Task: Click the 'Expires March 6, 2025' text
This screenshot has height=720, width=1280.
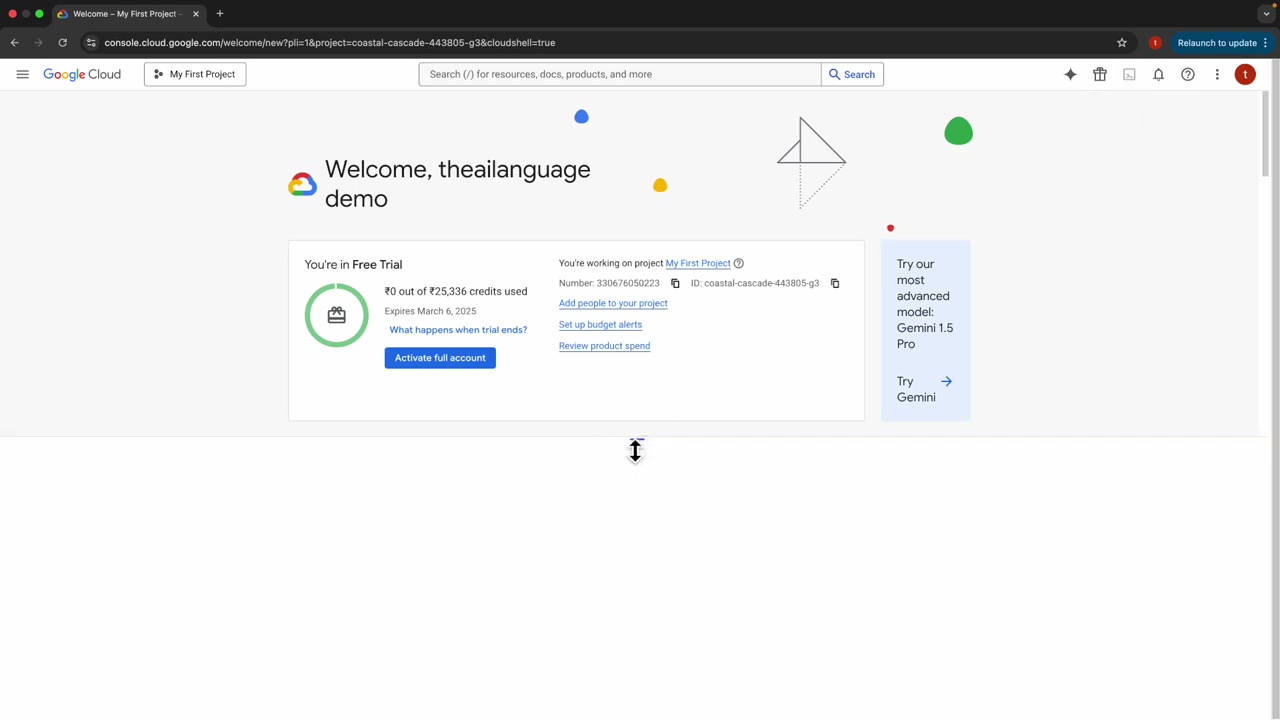Action: tap(430, 311)
